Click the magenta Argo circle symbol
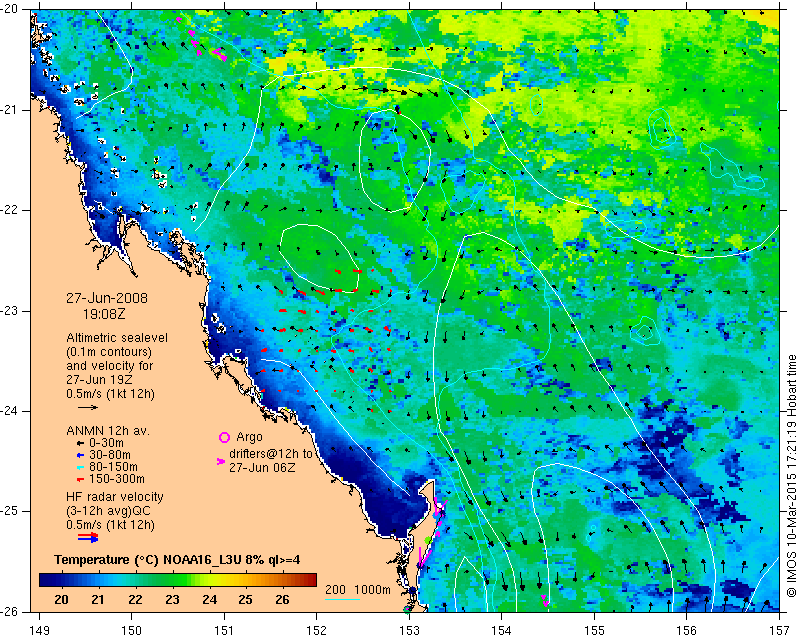The image size is (800, 640). point(224,437)
